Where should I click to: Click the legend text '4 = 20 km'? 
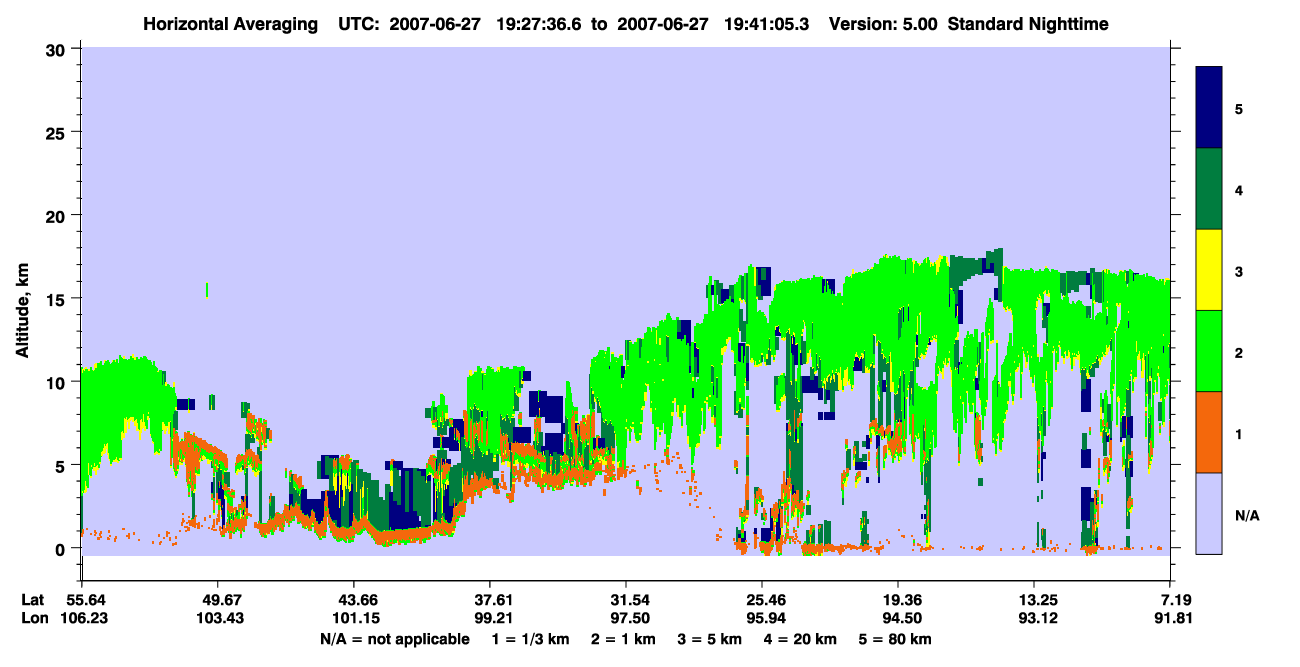tap(801, 639)
